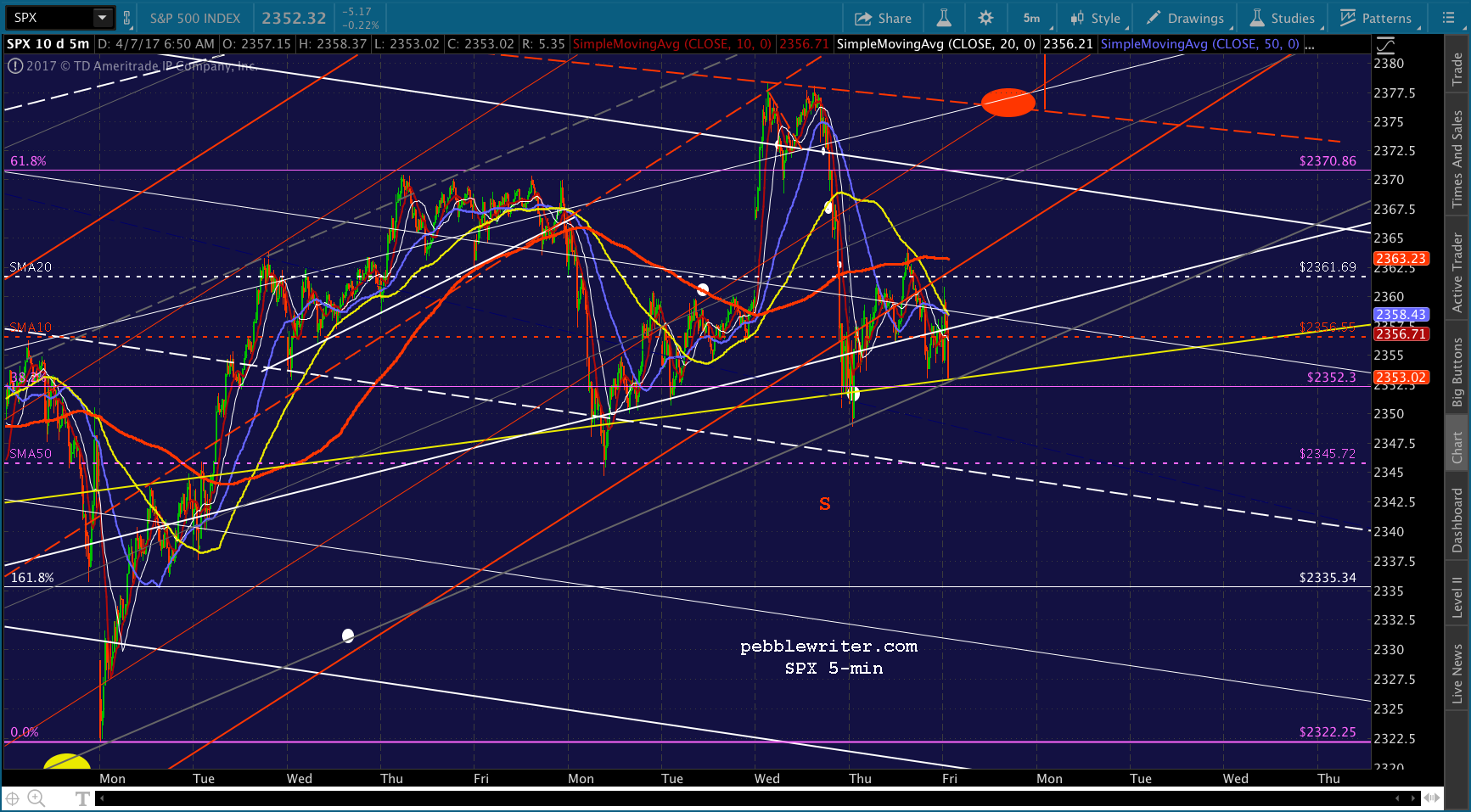This screenshot has width=1471, height=812.
Task: Open the flask icon left of the gear
Action: tap(944, 18)
